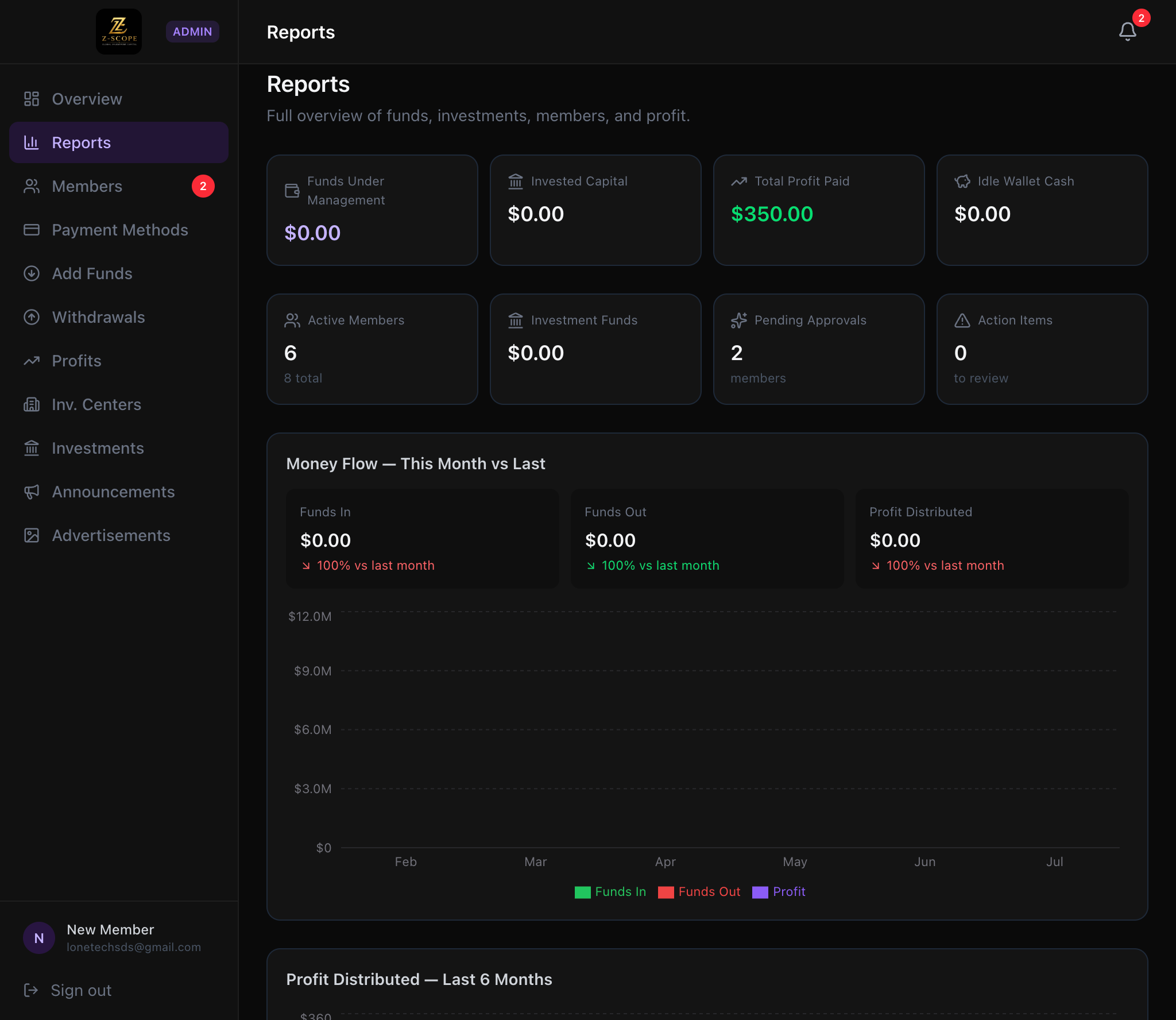The height and width of the screenshot is (1020, 1176).
Task: Go to Members in the sidebar
Action: (x=119, y=186)
